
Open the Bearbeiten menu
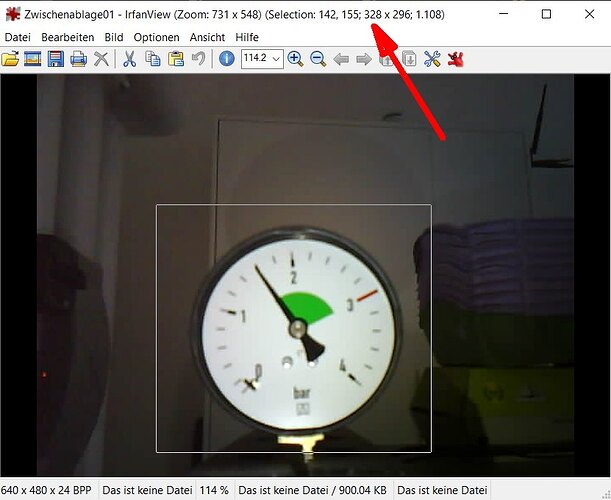(x=68, y=37)
